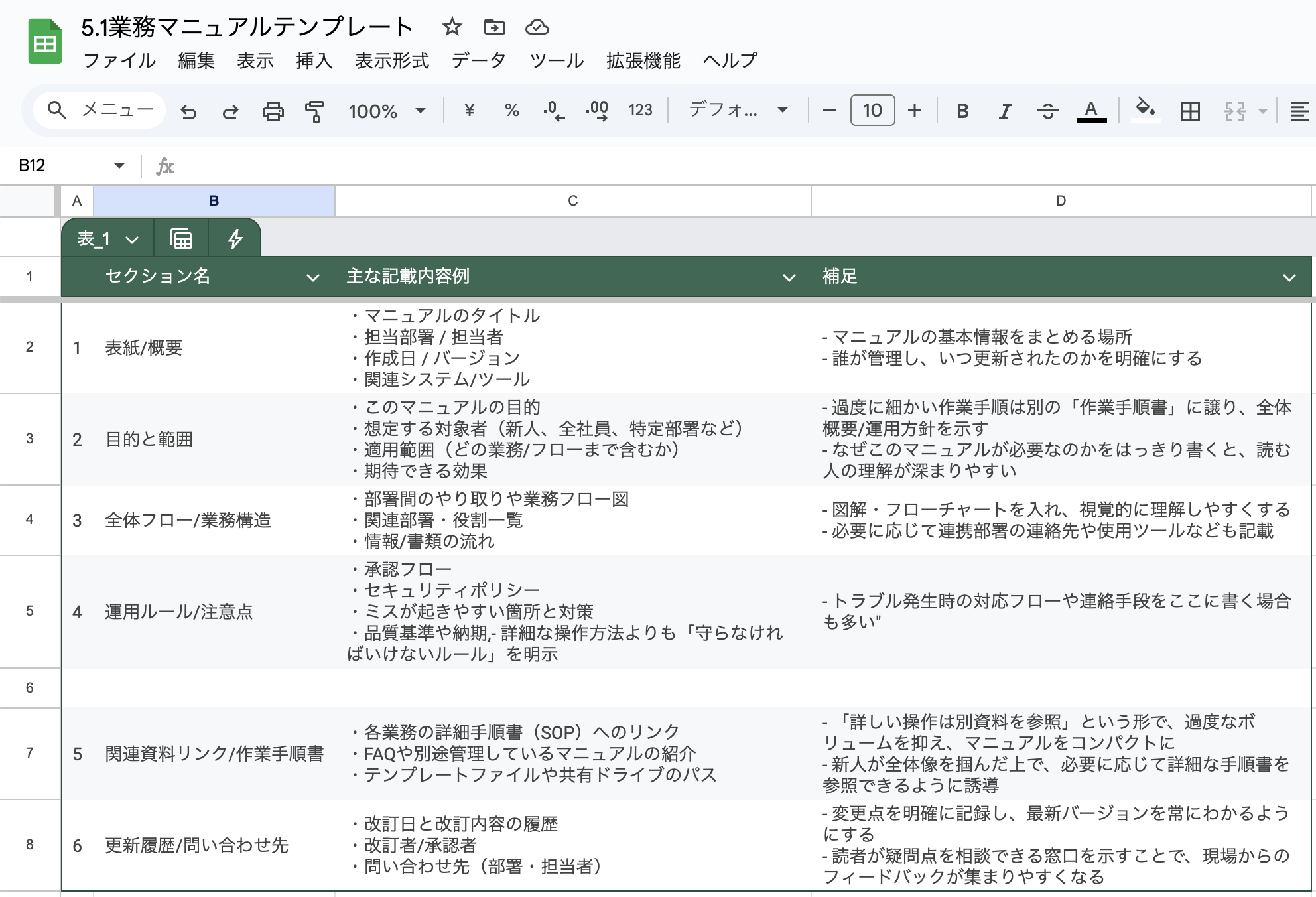Open the fill color picker
Screen dimensions: 1316x897
(x=1146, y=111)
